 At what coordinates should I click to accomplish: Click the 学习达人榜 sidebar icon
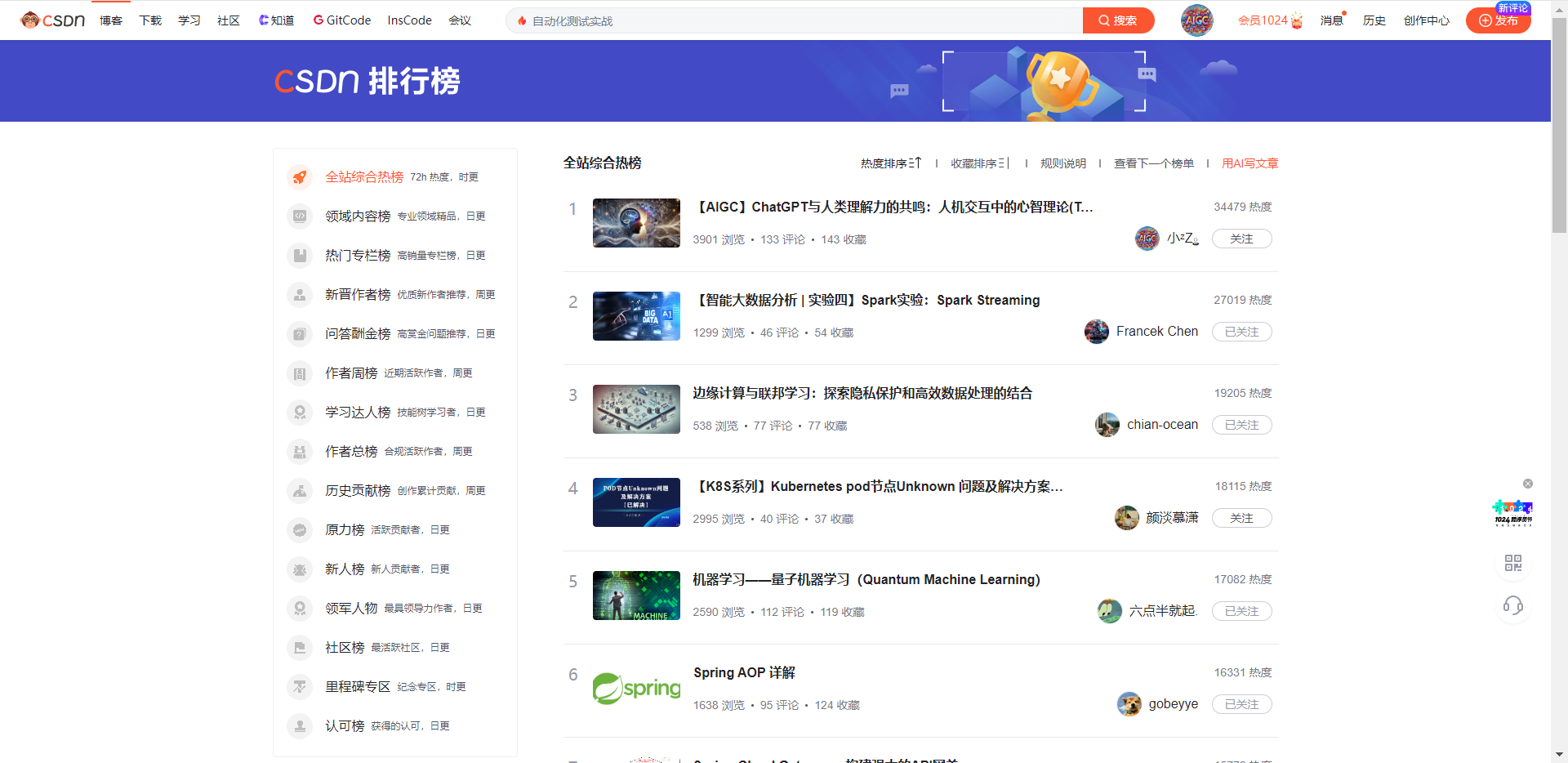(300, 413)
